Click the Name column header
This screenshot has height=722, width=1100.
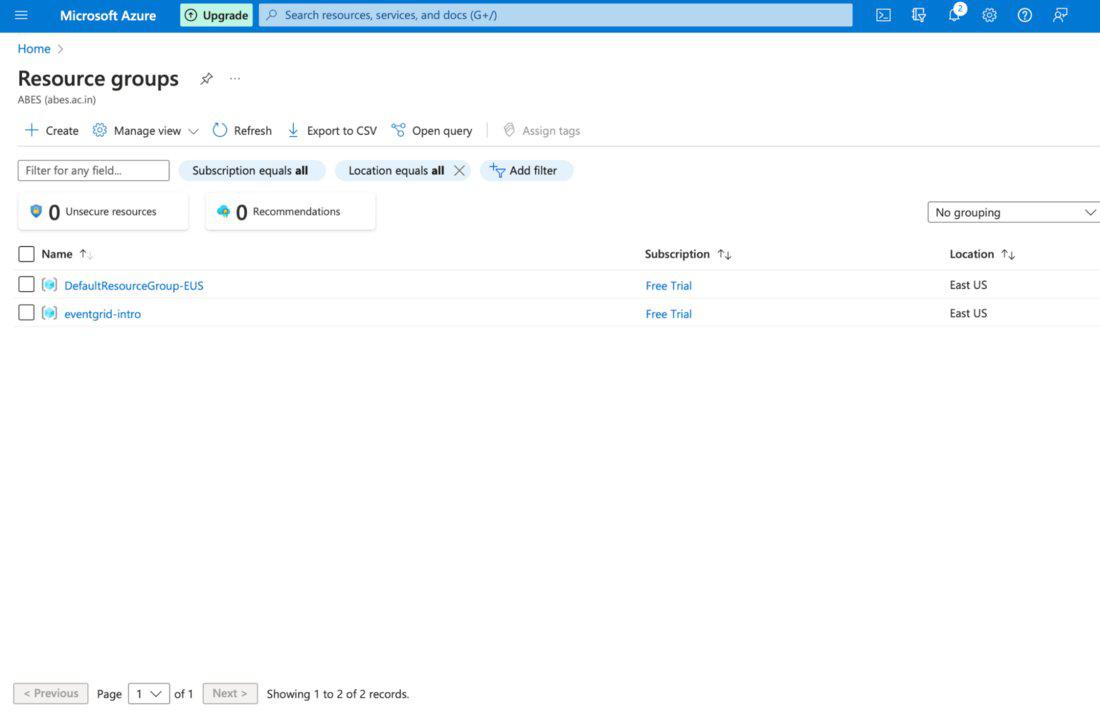(x=57, y=254)
